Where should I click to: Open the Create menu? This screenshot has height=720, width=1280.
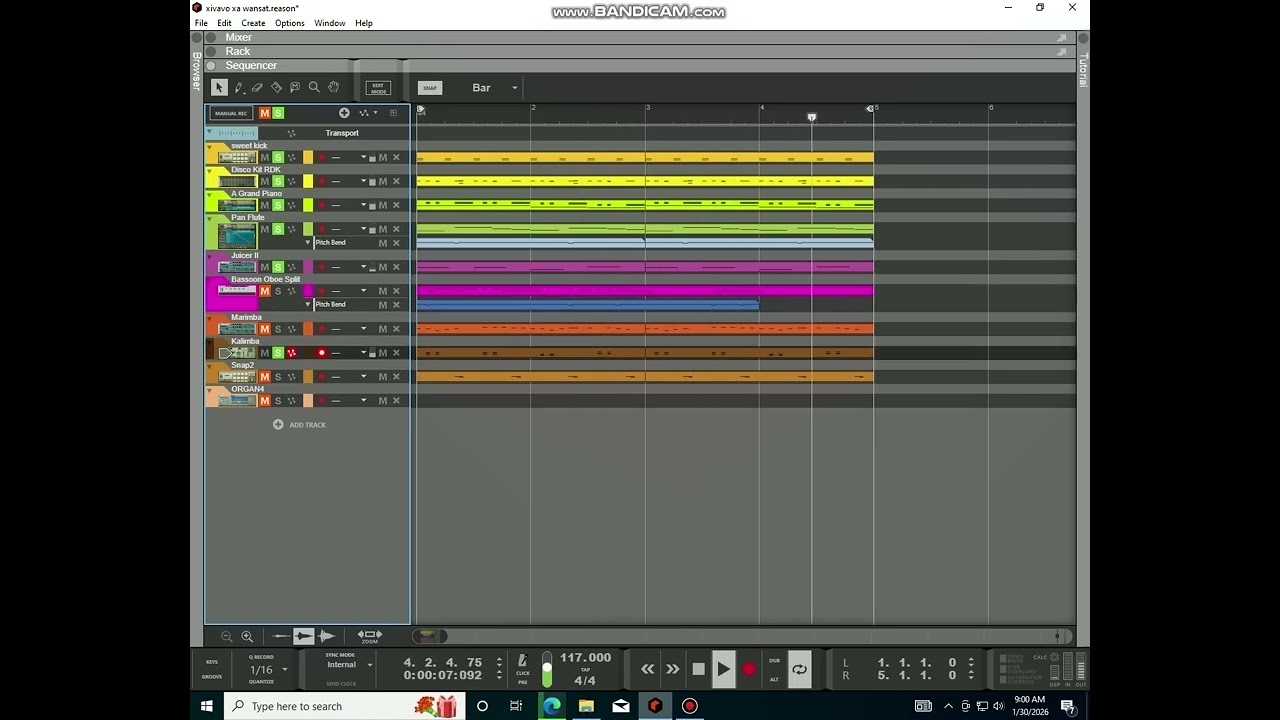point(253,23)
